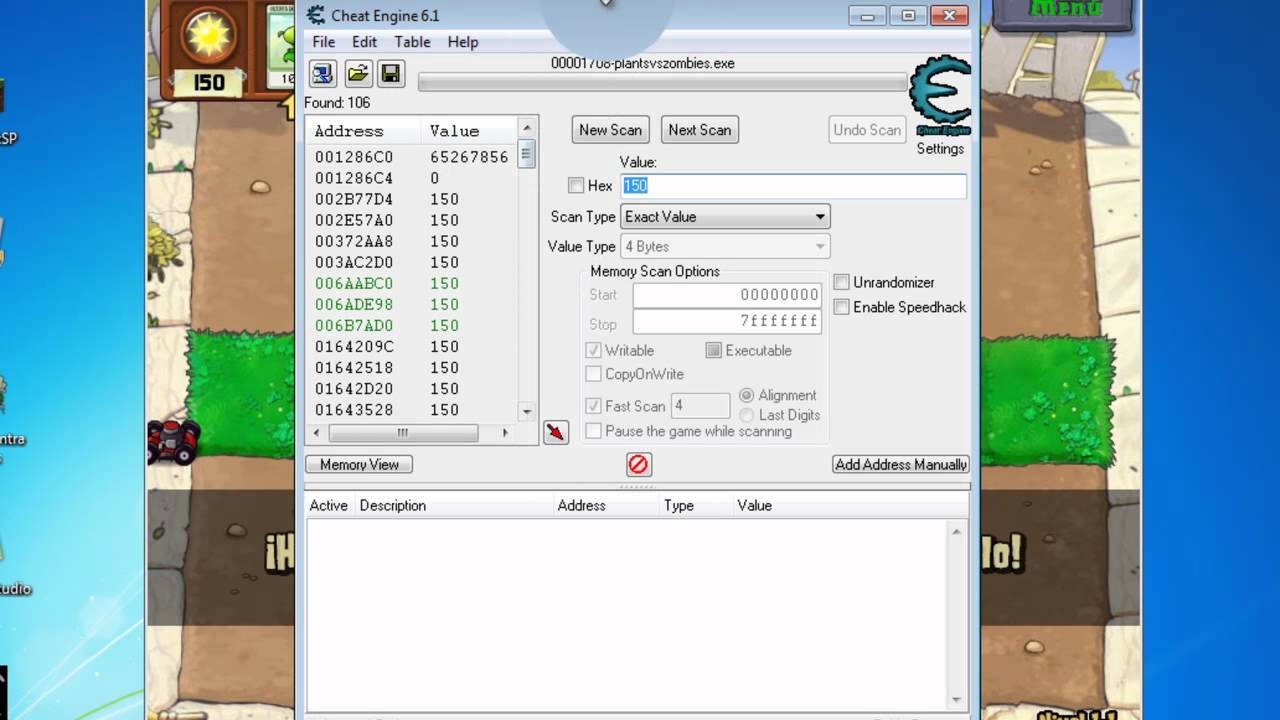Viewport: 1280px width, 720px height.
Task: Click the Fast Scan alignment value field
Action: click(700, 406)
